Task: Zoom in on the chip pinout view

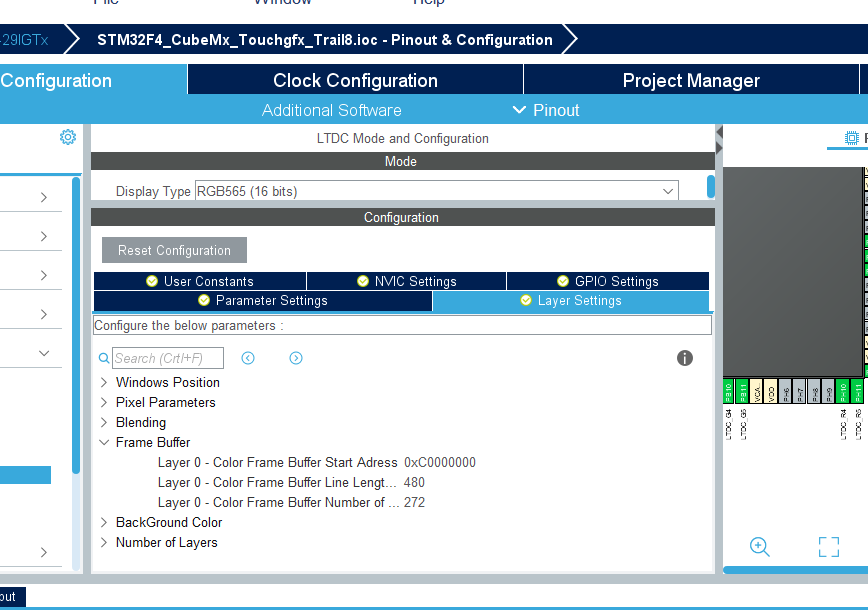Action: click(760, 547)
